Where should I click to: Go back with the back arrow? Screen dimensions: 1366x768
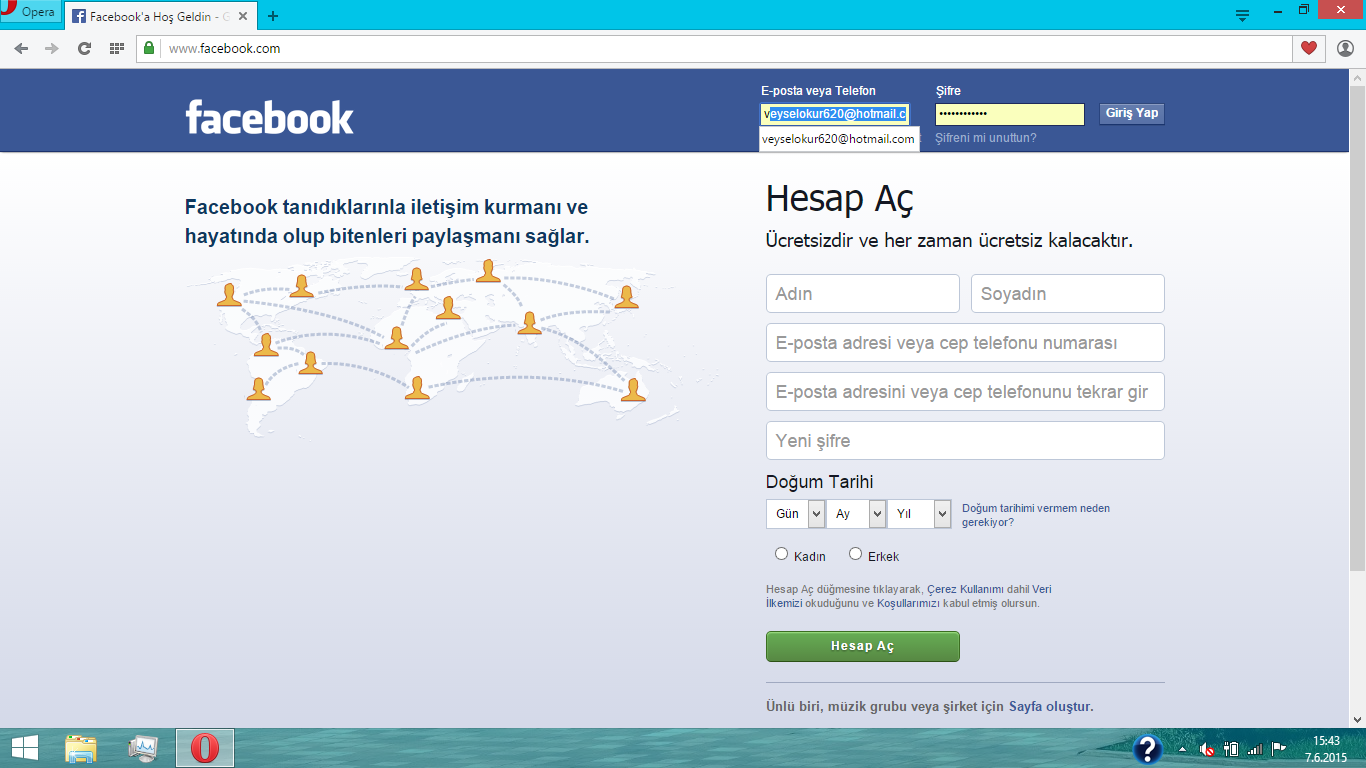tap(22, 48)
